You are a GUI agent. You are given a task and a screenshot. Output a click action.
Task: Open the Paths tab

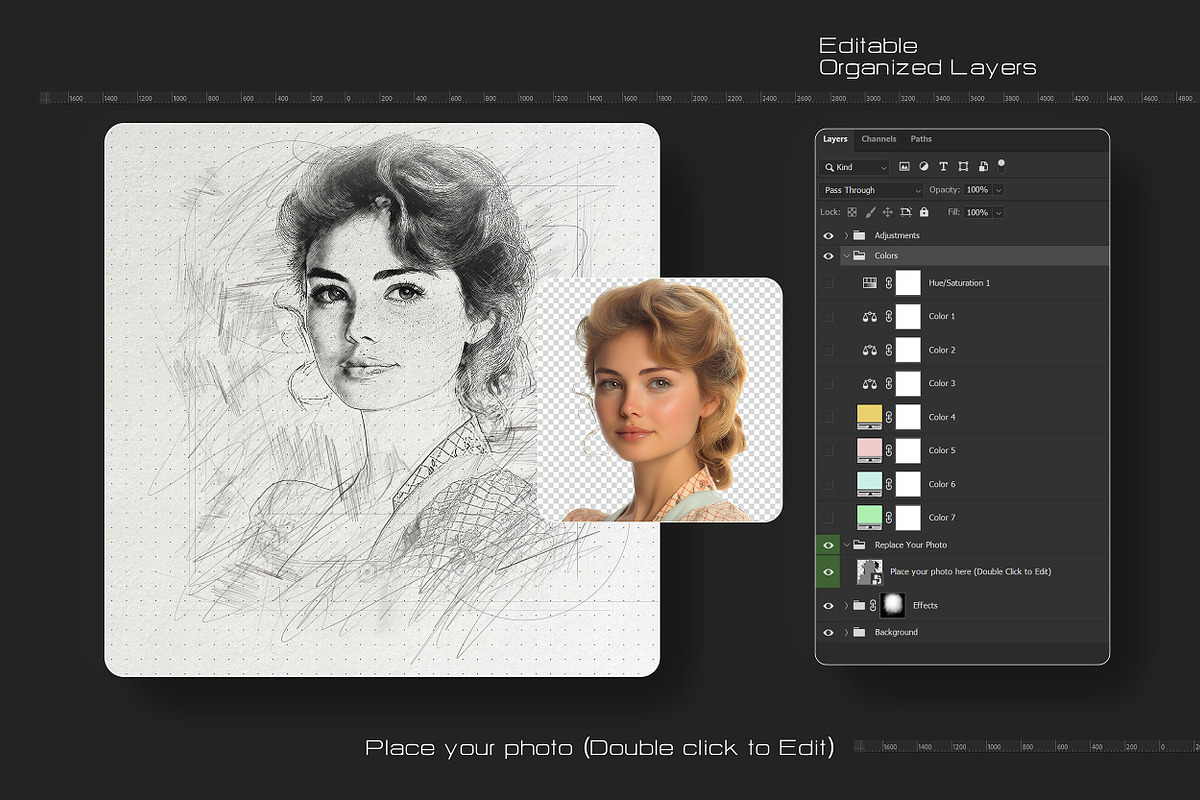point(921,139)
